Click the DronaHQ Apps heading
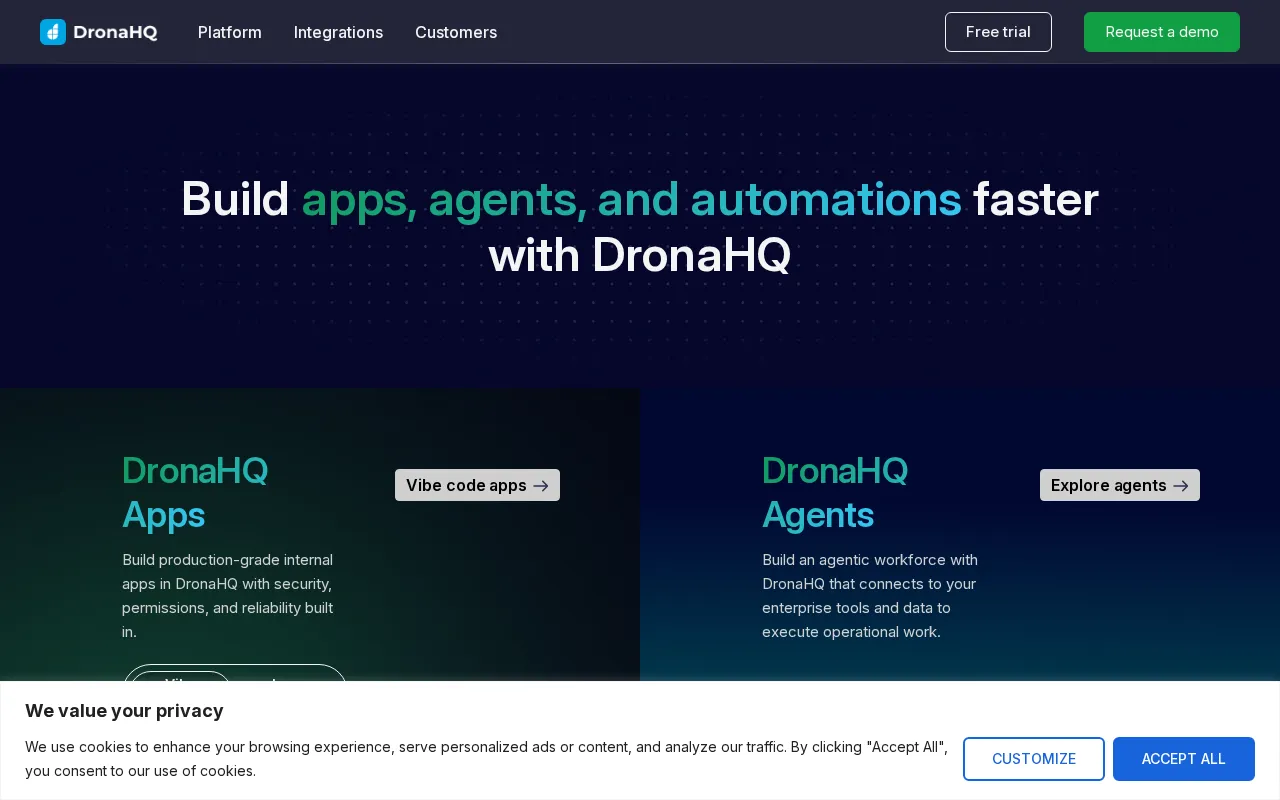The width and height of the screenshot is (1280, 800). [195, 492]
